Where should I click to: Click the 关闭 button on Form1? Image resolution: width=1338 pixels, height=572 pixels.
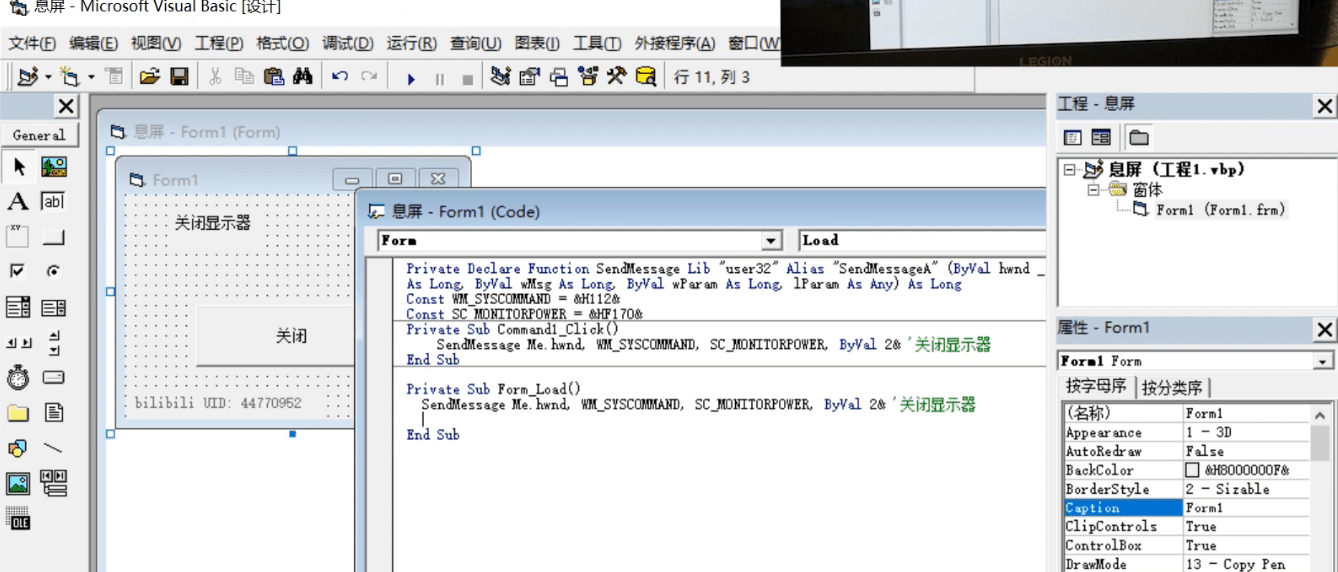275,336
